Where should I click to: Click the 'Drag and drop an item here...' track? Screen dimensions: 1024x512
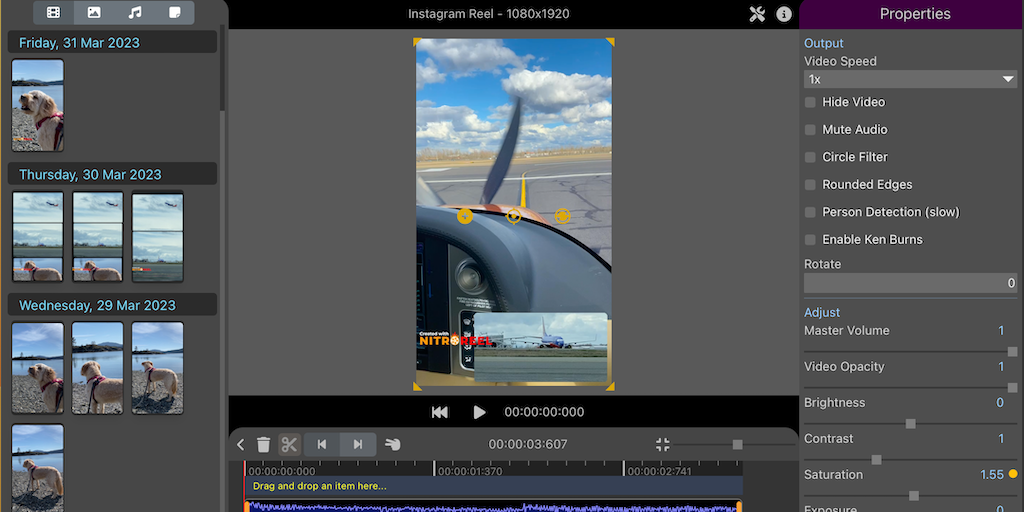point(493,486)
